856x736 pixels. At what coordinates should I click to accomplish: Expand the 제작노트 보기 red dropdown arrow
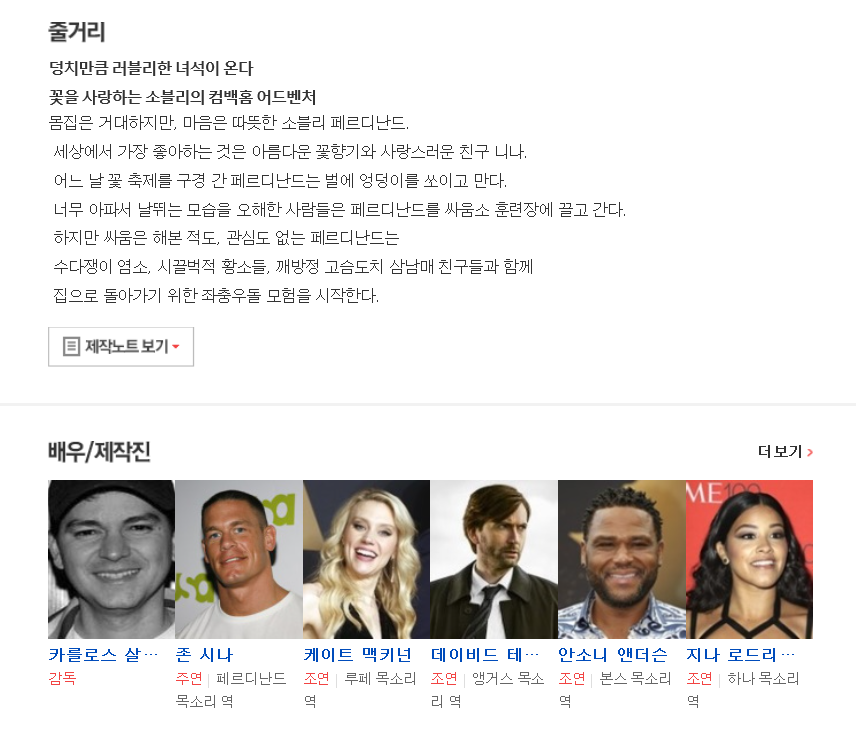[x=176, y=347]
